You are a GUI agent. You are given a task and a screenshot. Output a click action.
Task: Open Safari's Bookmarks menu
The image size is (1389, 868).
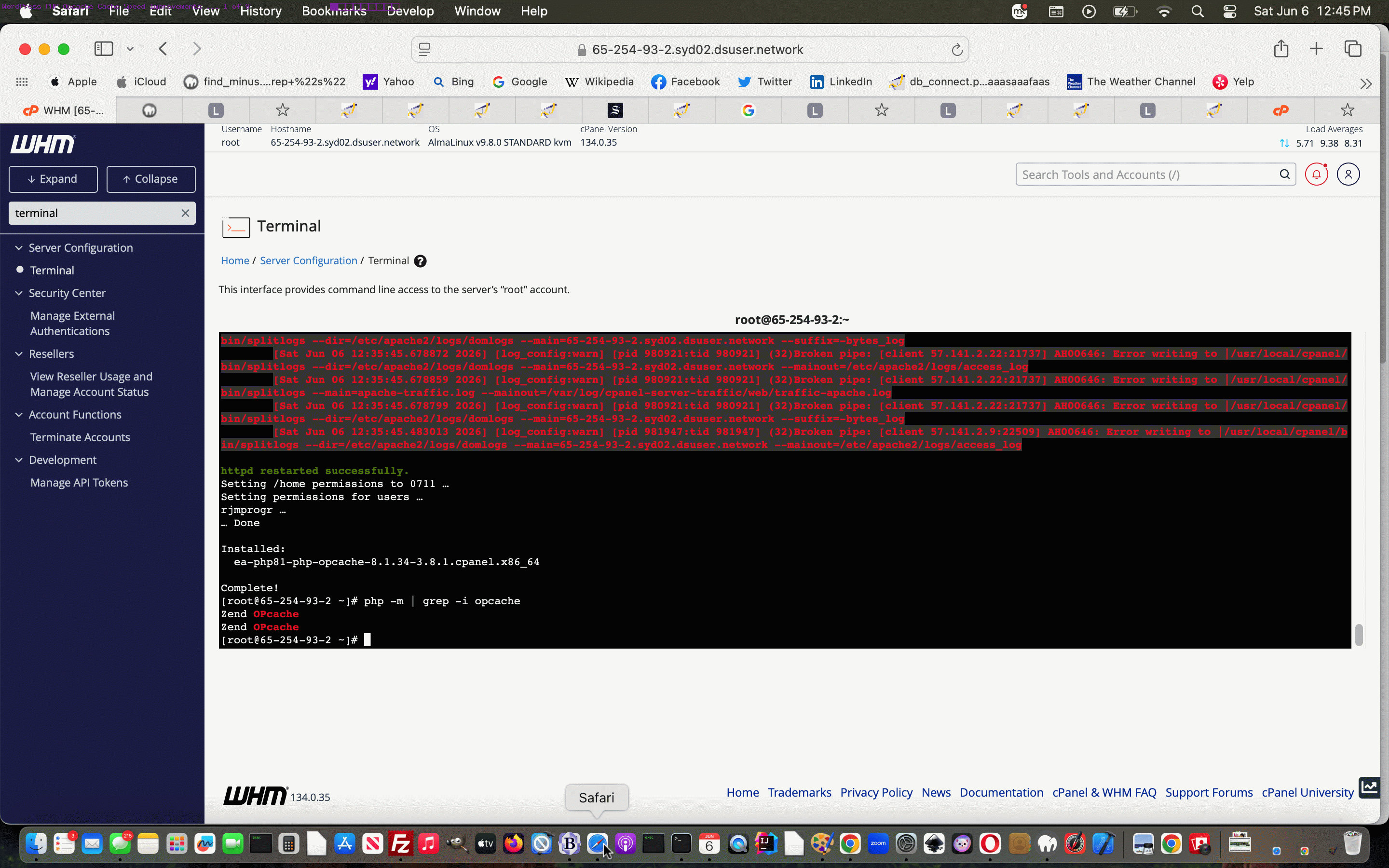[x=334, y=11]
